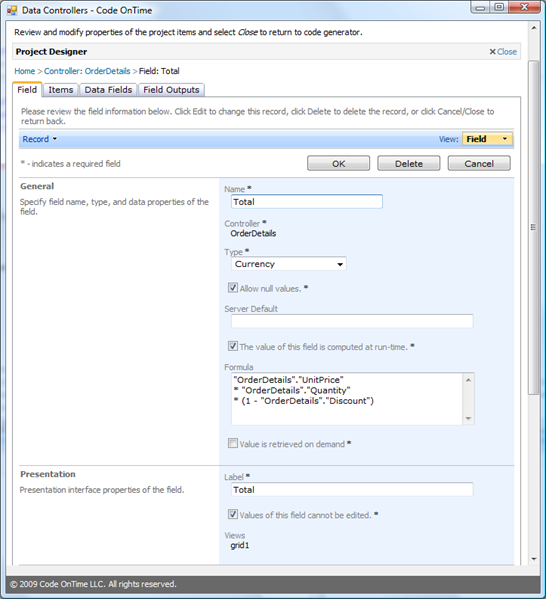Edit the Label input field
The width and height of the screenshot is (546, 599).
pyautogui.click(x=352, y=490)
